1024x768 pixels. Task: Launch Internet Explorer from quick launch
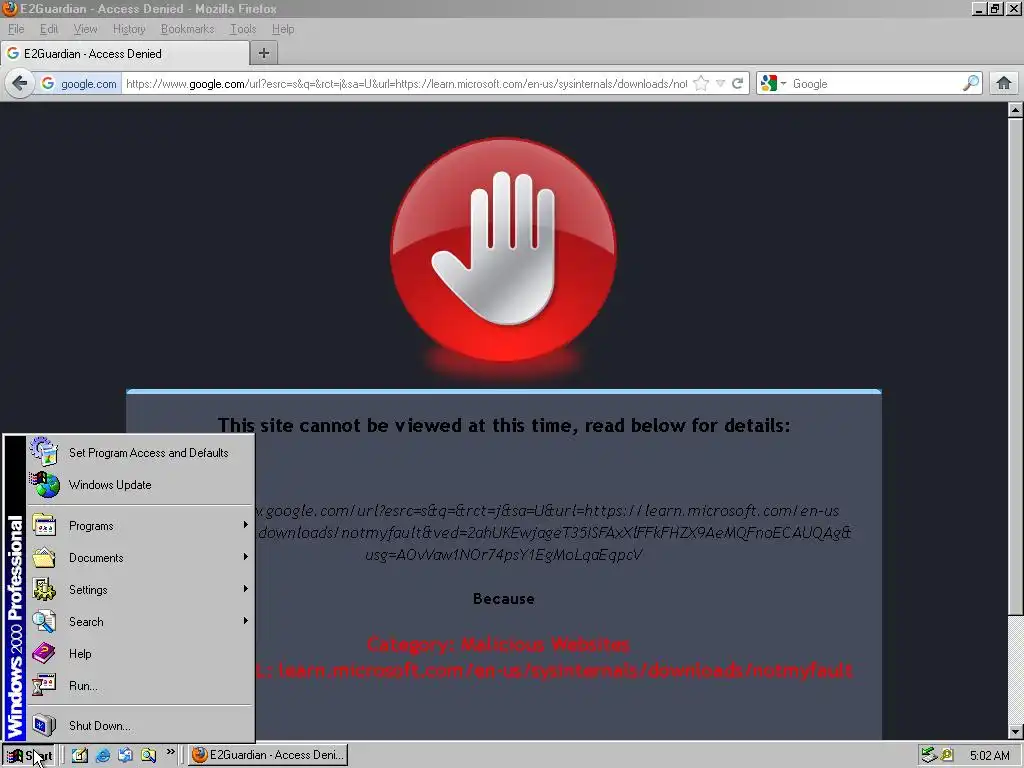(103, 755)
